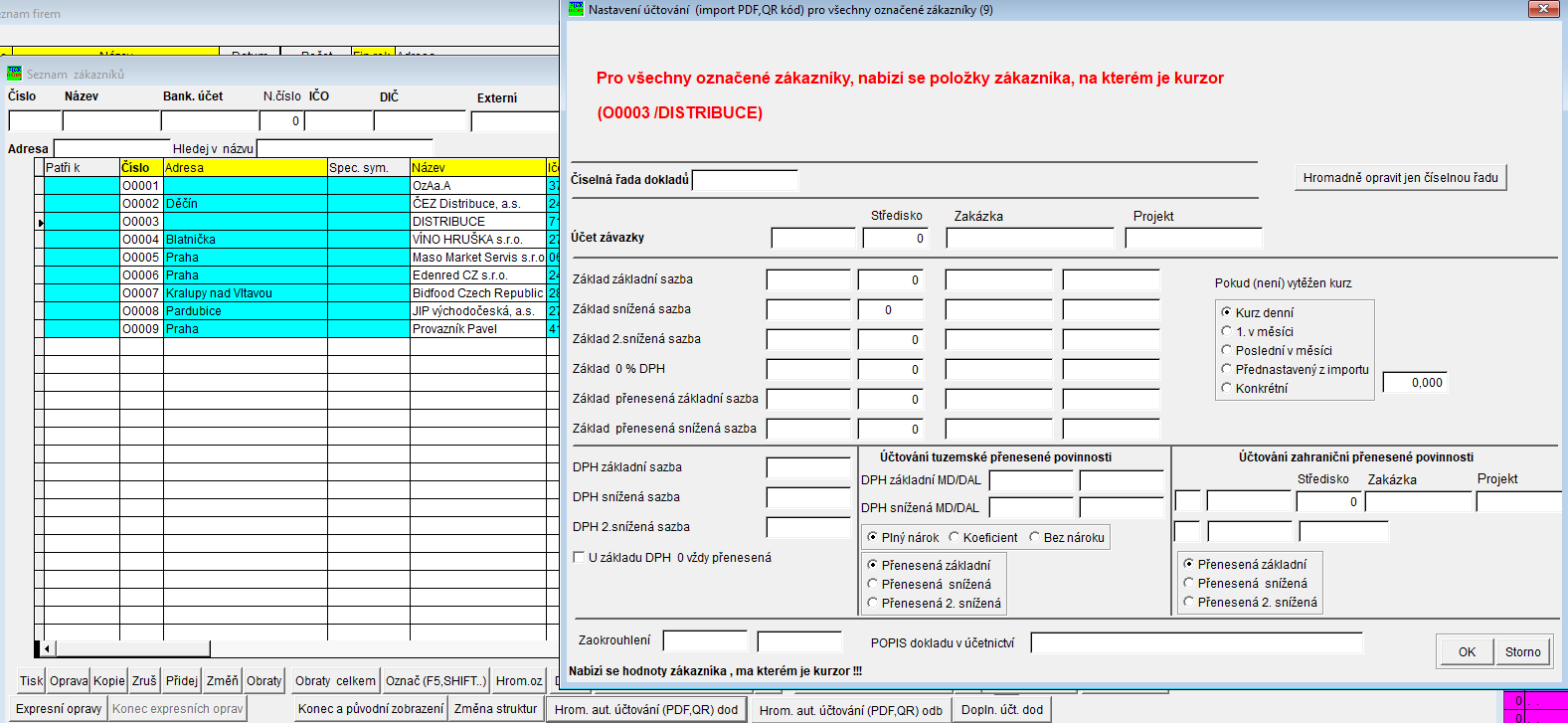The width and height of the screenshot is (1568, 723).
Task: Click the Kopie button
Action: pyautogui.click(x=109, y=680)
